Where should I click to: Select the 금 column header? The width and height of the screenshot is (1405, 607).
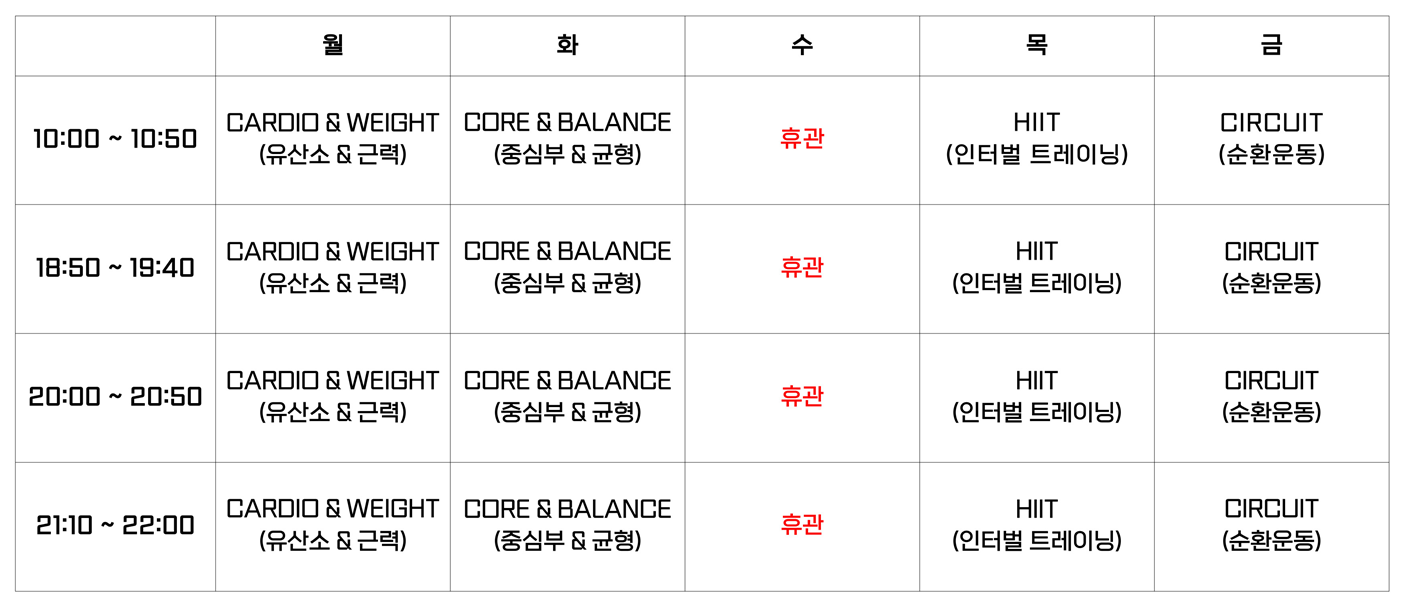click(x=1271, y=45)
